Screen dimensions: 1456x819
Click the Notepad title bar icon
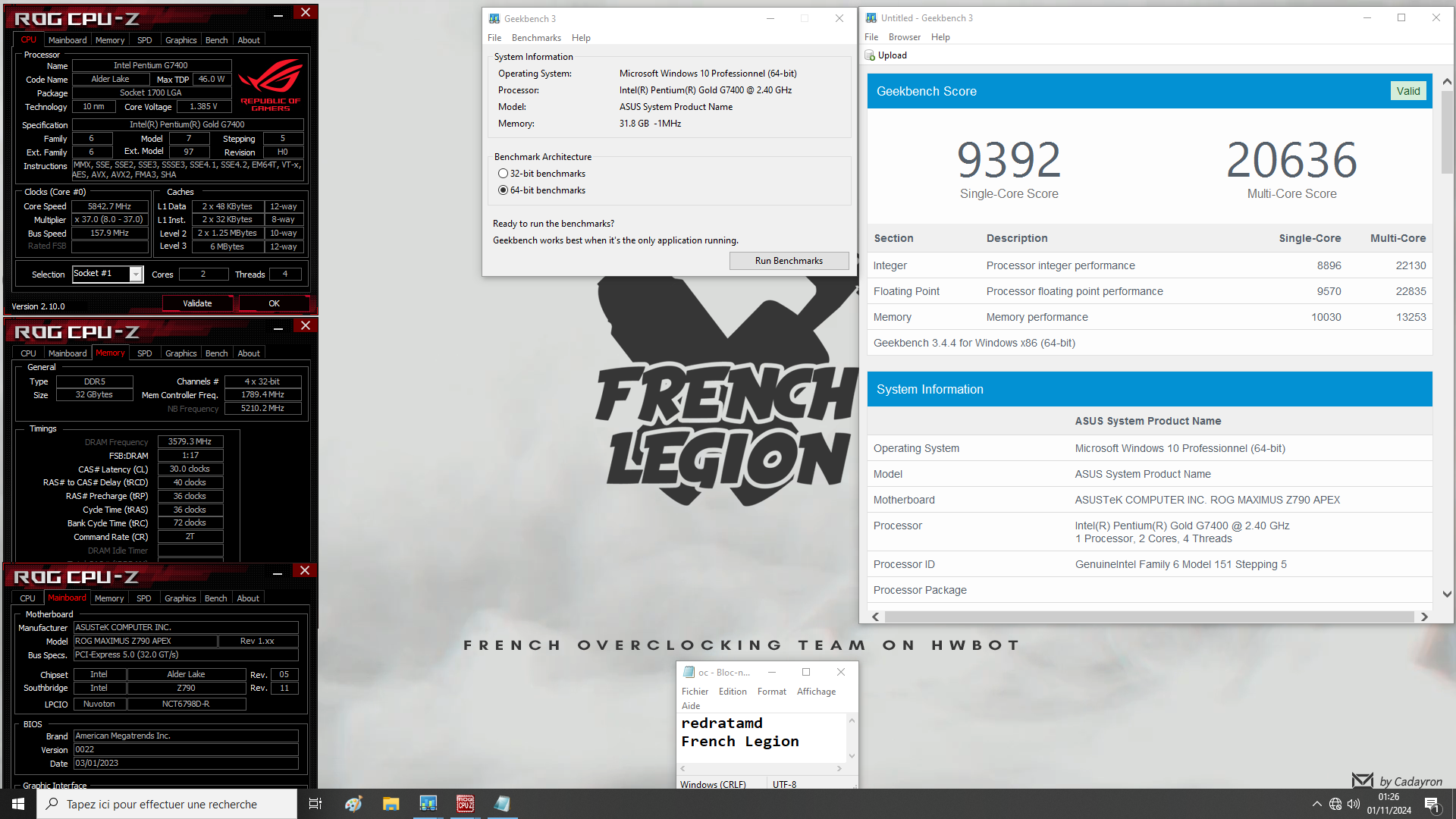tap(689, 672)
